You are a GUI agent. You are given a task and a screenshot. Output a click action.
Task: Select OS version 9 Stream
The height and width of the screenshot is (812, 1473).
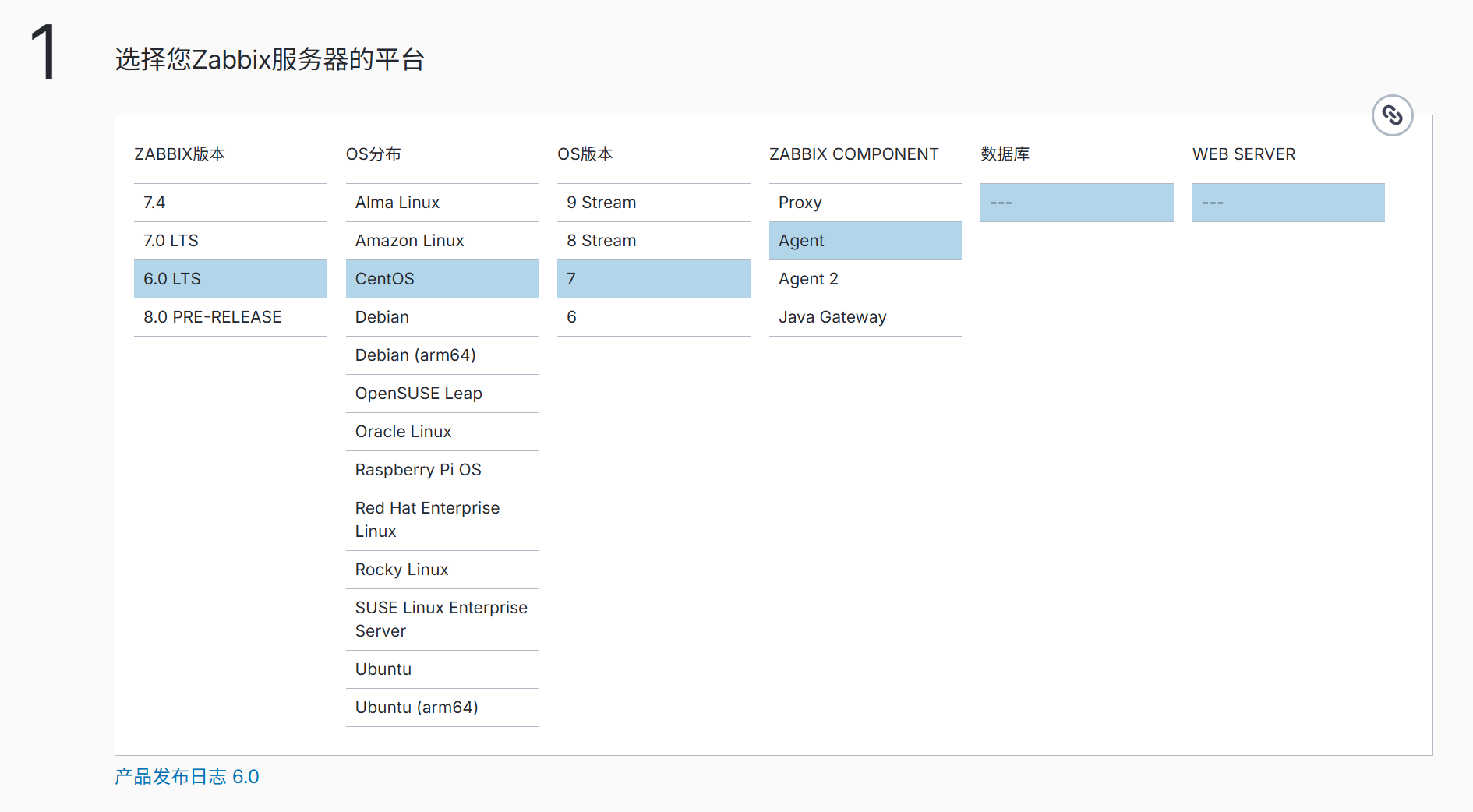[653, 203]
